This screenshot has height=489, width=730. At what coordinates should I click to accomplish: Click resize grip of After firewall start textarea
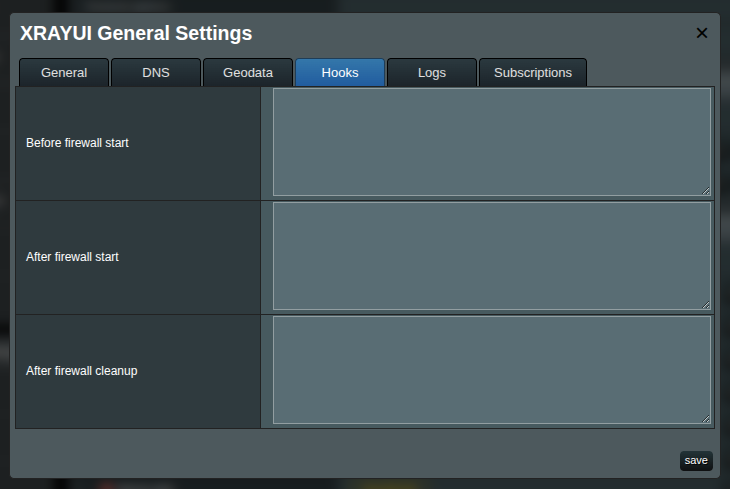[706, 305]
